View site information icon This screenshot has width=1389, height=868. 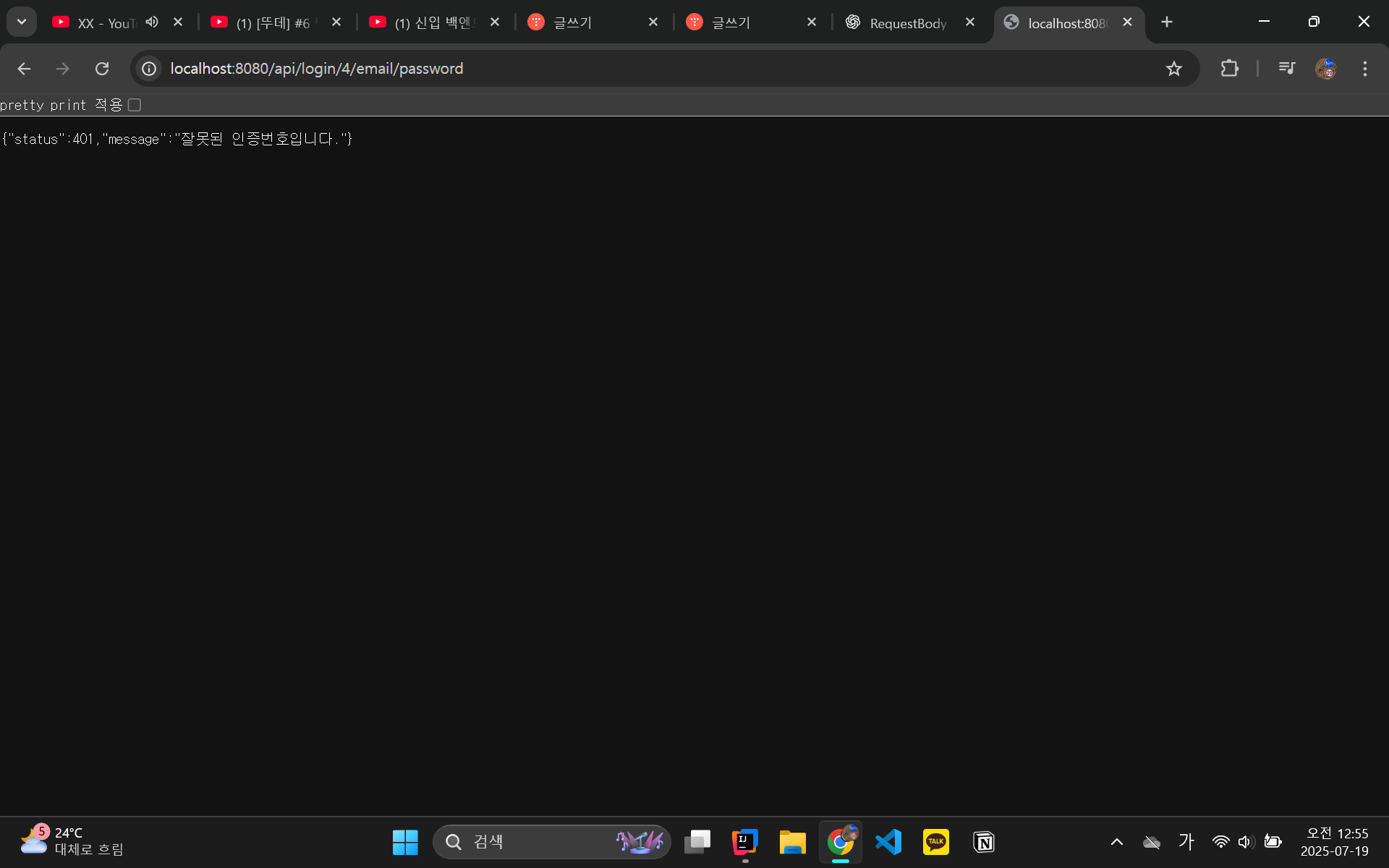(149, 69)
